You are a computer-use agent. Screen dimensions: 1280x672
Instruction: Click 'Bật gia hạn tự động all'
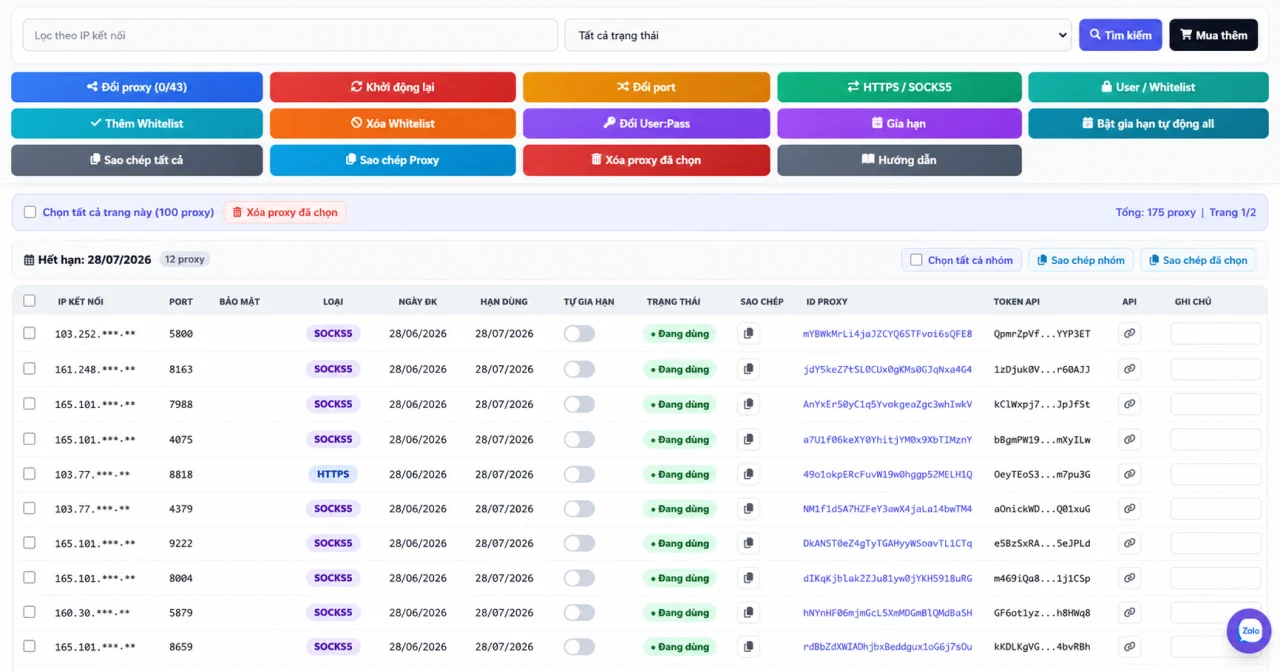pos(1148,123)
